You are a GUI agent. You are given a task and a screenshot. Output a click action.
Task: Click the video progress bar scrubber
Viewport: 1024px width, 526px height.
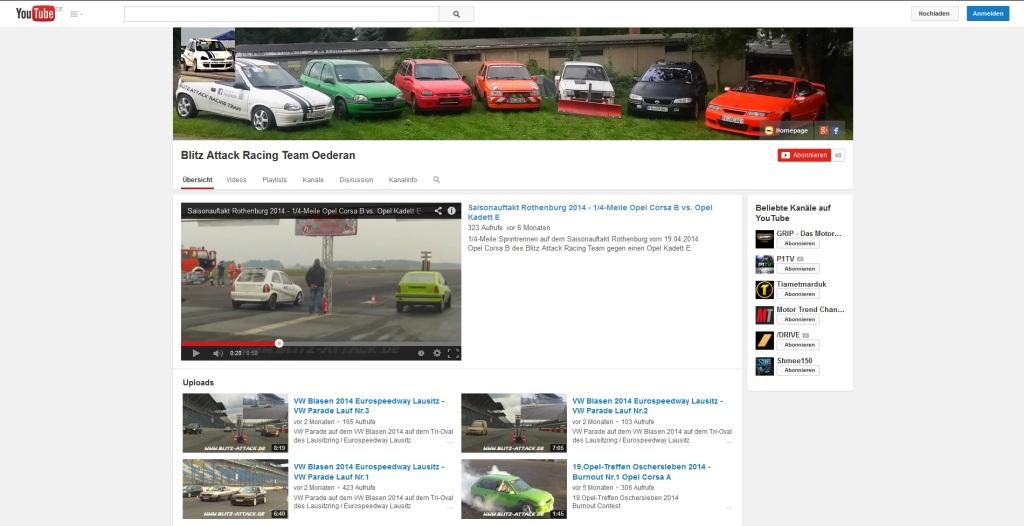pos(279,343)
